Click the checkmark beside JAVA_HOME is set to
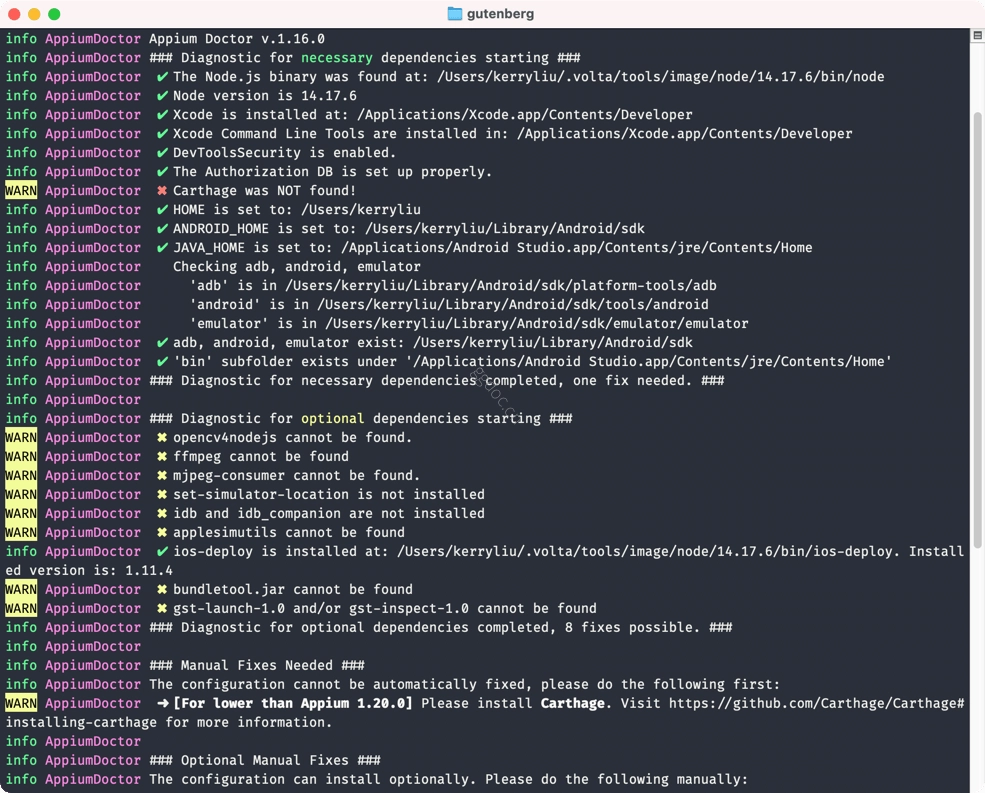This screenshot has height=793, width=985. pyautogui.click(x=162, y=248)
